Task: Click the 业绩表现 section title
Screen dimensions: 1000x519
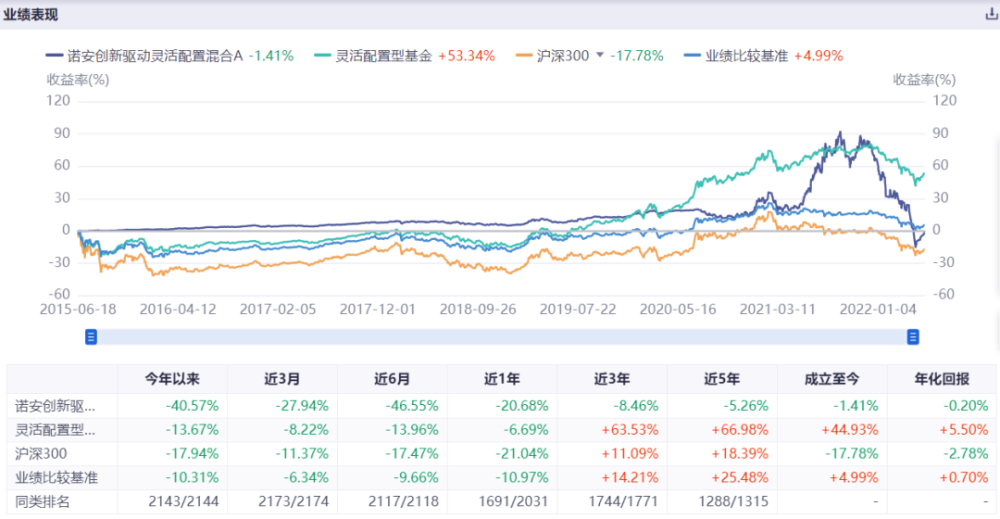Action: (31, 14)
